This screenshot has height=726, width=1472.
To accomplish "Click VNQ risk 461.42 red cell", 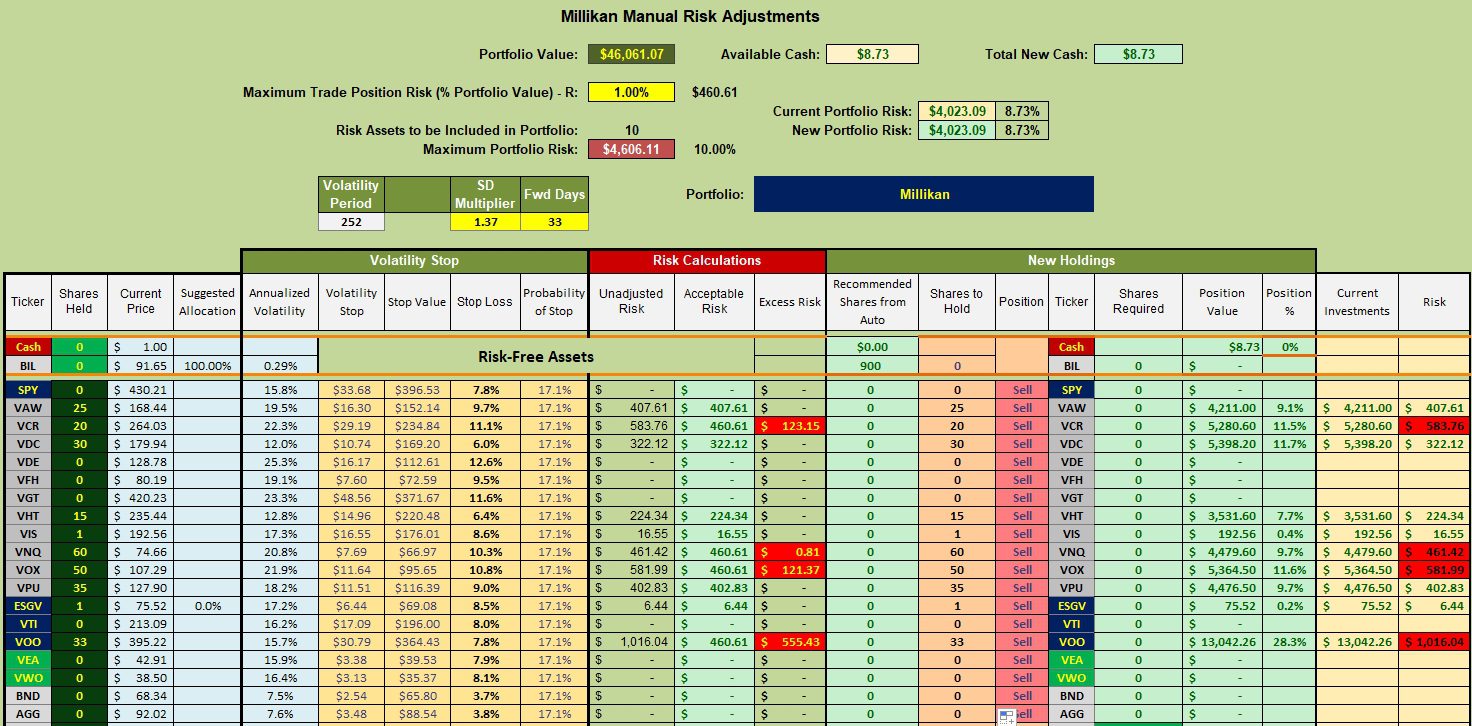I will tap(1434, 551).
